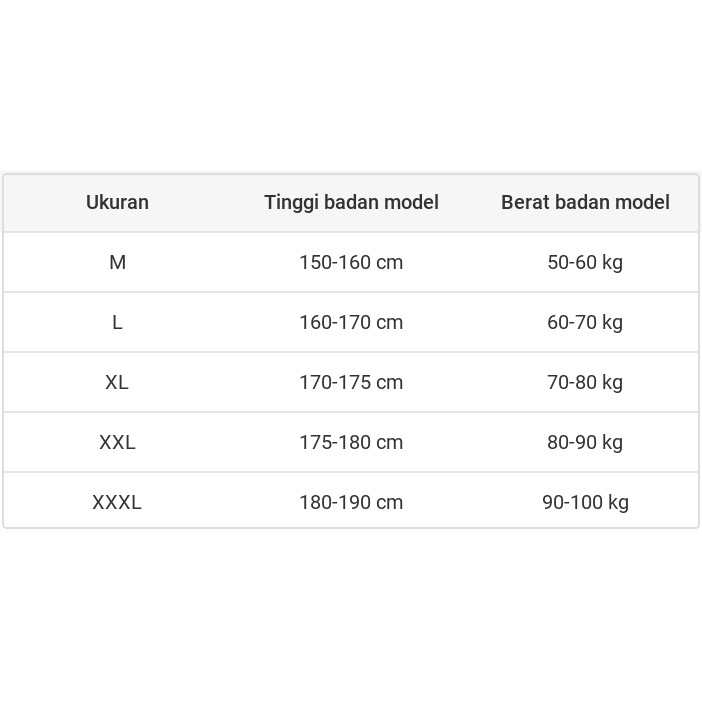Click the 150-160 cm height cell

click(x=351, y=262)
